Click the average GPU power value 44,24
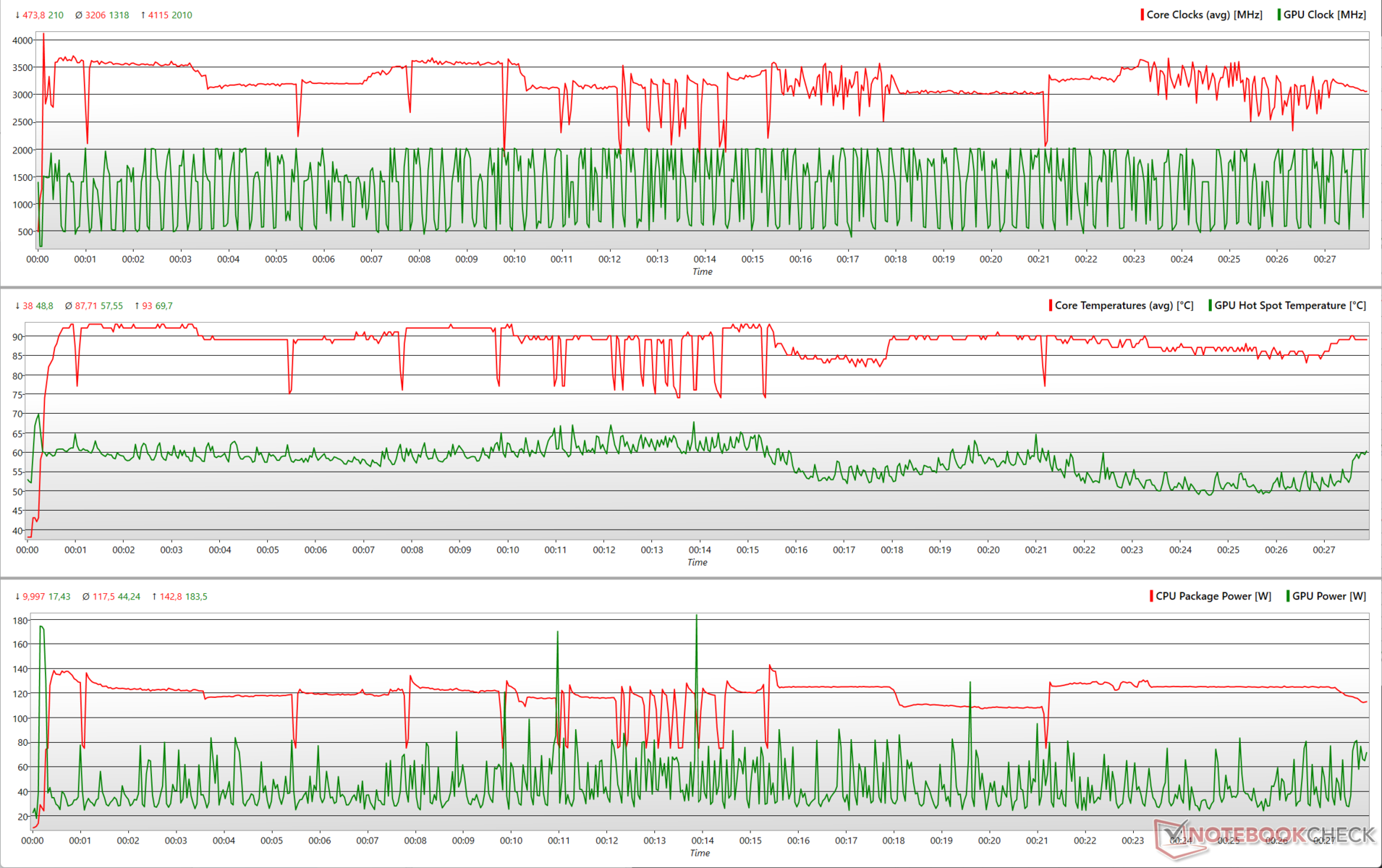Image resolution: width=1382 pixels, height=868 pixels. (130, 597)
